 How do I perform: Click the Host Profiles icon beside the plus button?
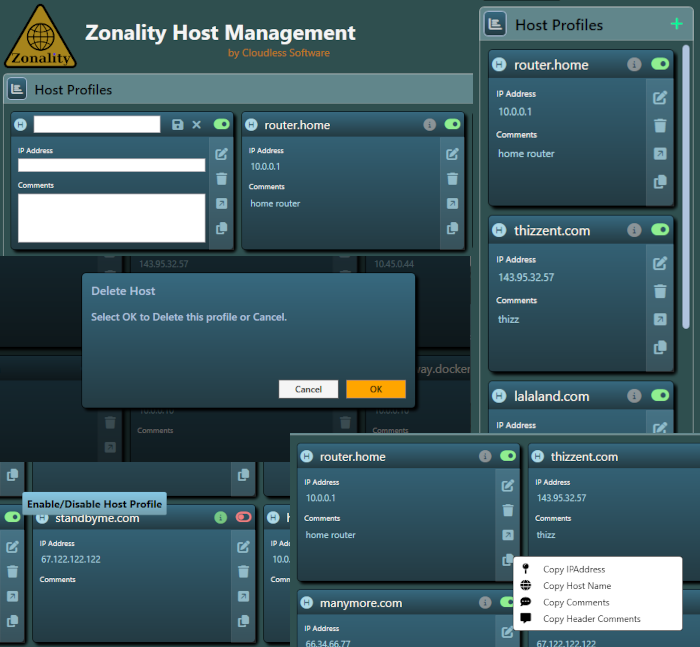(x=496, y=24)
